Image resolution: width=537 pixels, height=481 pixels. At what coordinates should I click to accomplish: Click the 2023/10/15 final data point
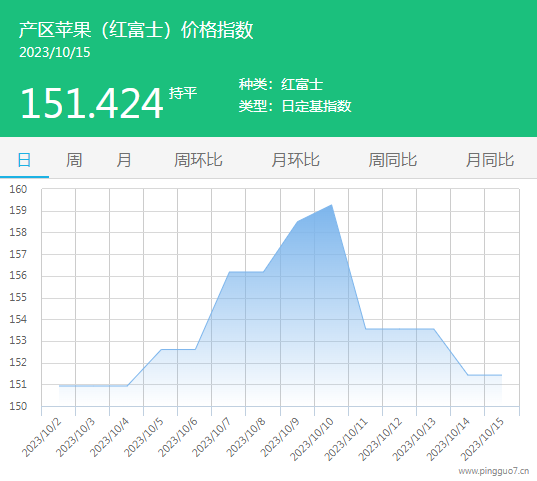coord(501,375)
